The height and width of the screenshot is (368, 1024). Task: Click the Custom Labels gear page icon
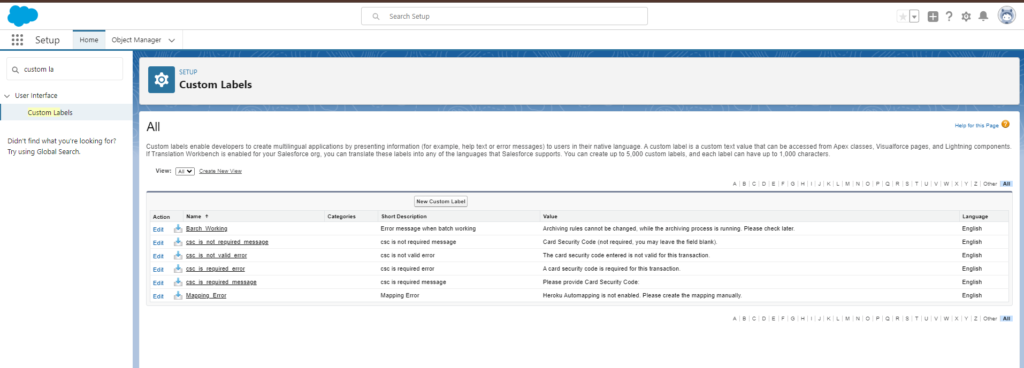point(161,80)
